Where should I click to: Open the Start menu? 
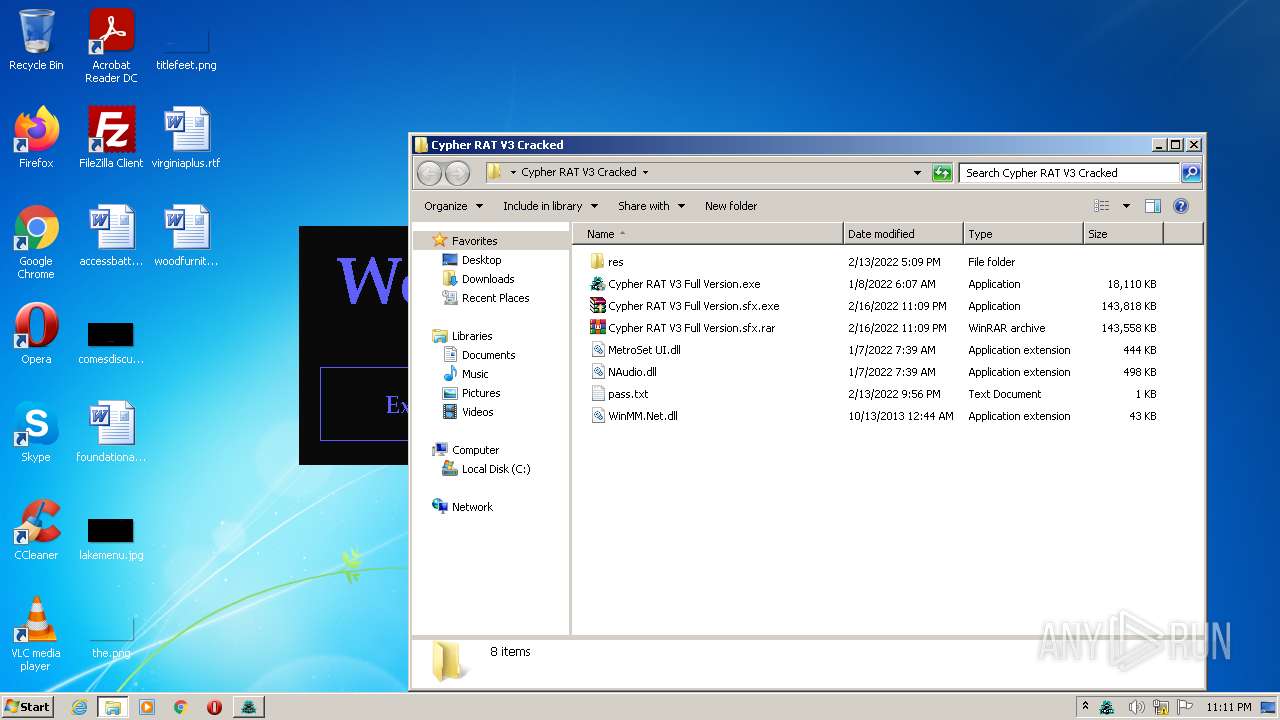coord(28,706)
